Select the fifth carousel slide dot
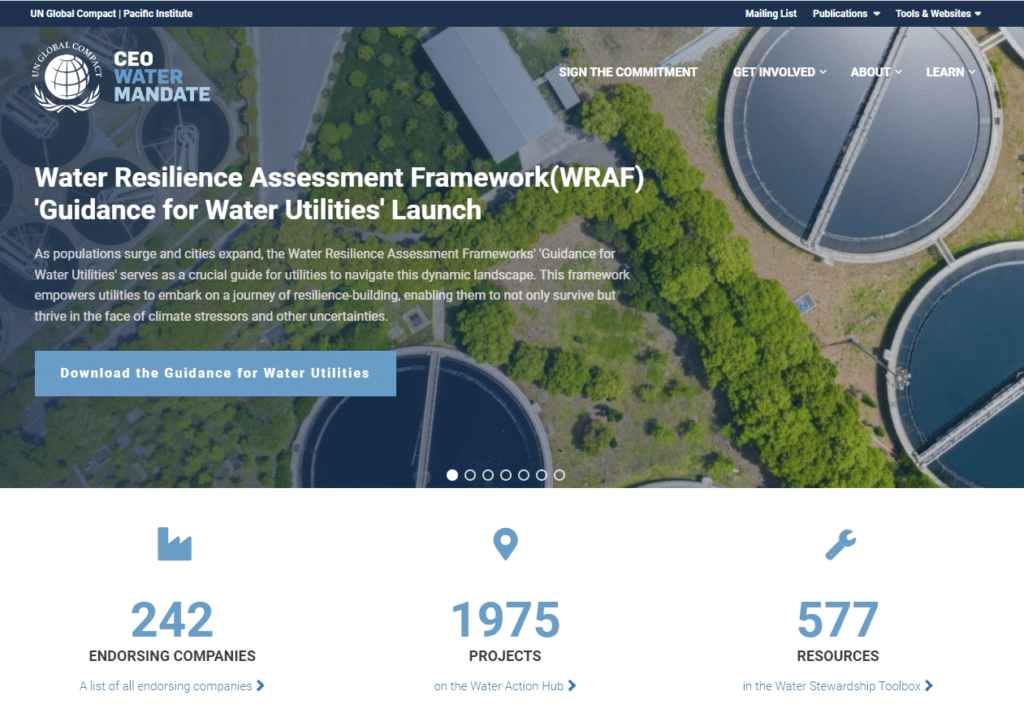 [524, 475]
